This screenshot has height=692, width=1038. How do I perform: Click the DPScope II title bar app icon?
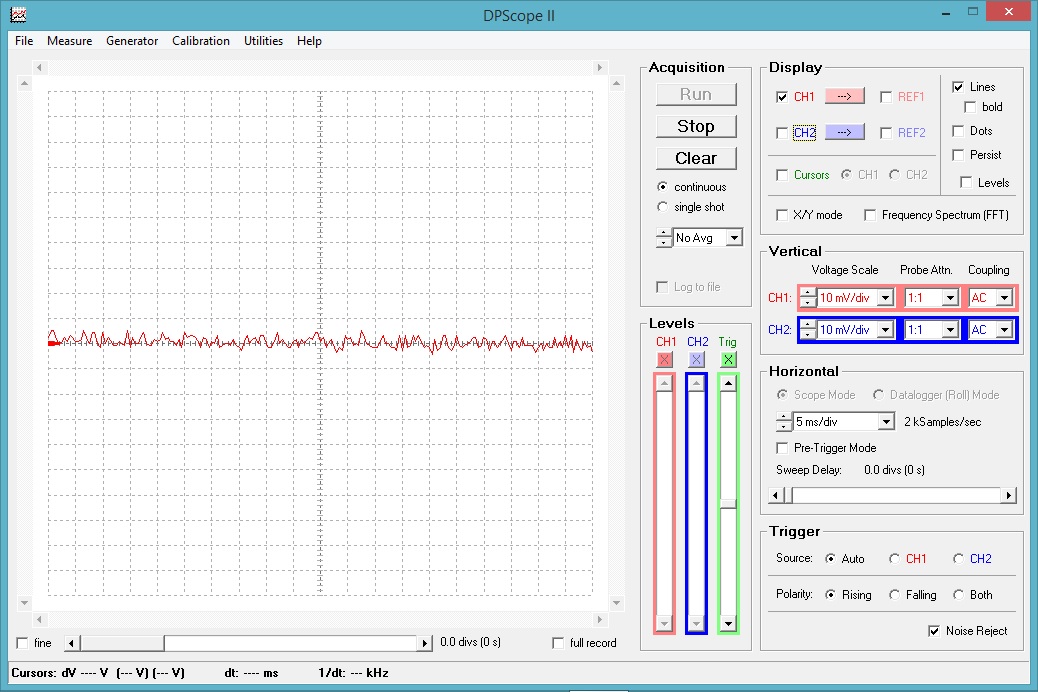tap(19, 14)
